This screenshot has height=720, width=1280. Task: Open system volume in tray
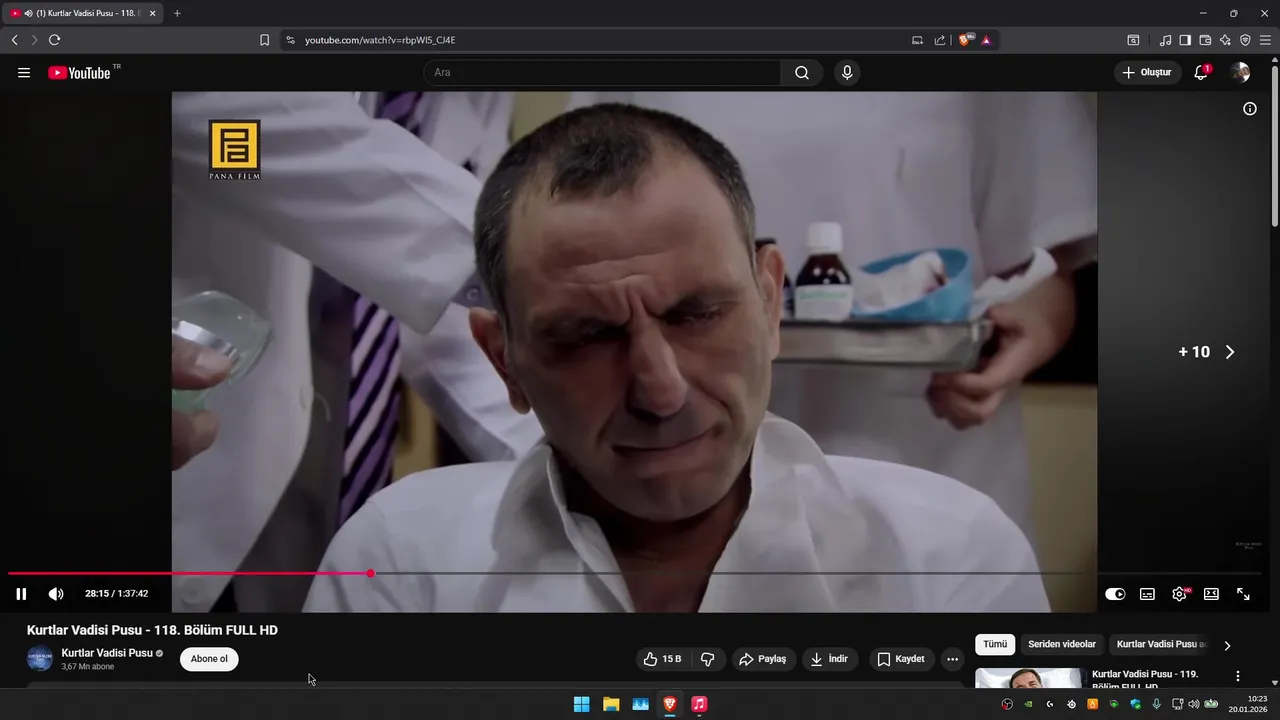[1194, 704]
